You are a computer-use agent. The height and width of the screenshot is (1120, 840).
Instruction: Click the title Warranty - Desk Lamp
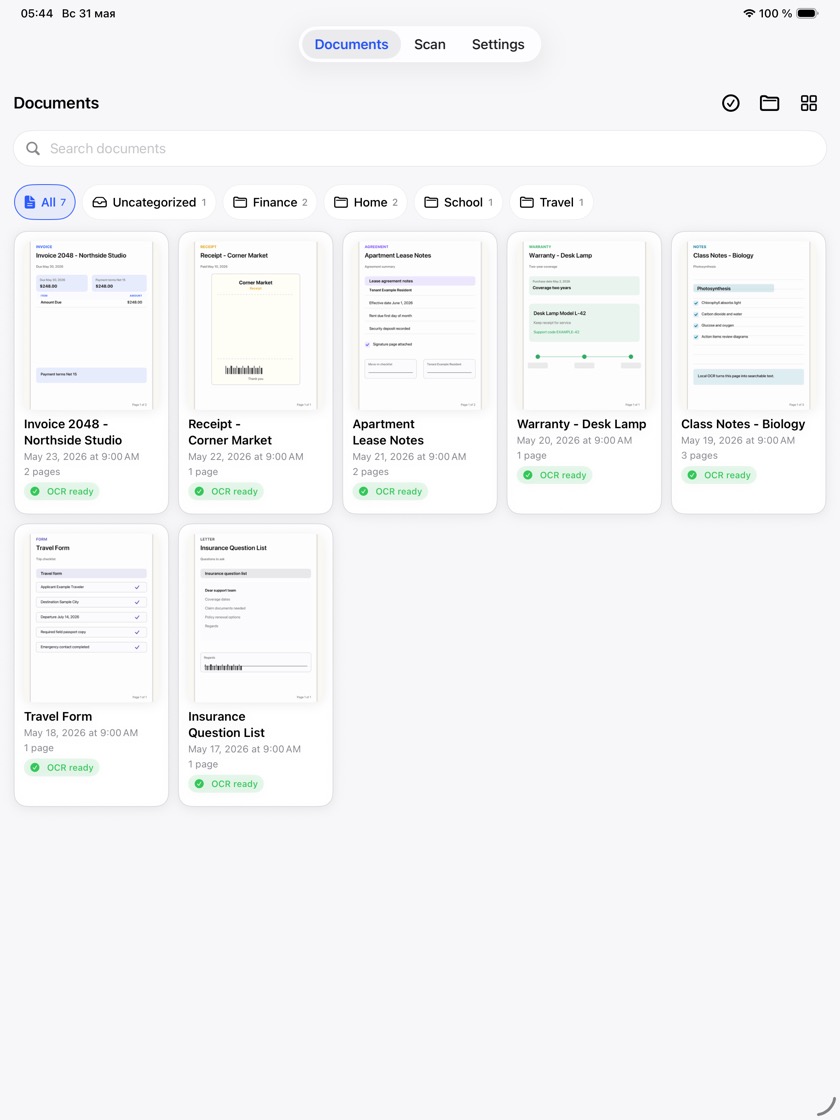(x=581, y=424)
